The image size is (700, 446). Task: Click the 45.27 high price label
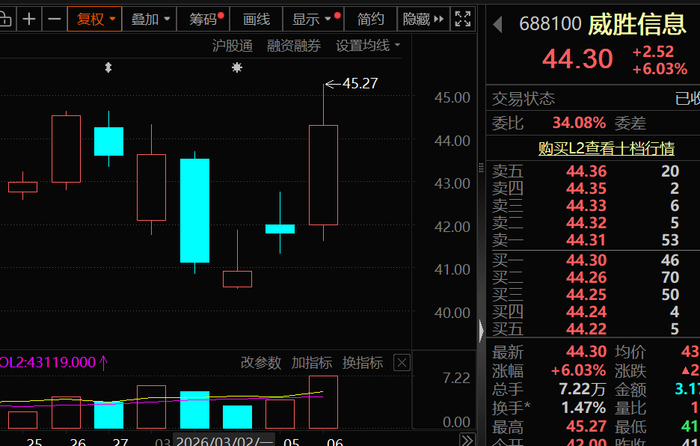(360, 83)
